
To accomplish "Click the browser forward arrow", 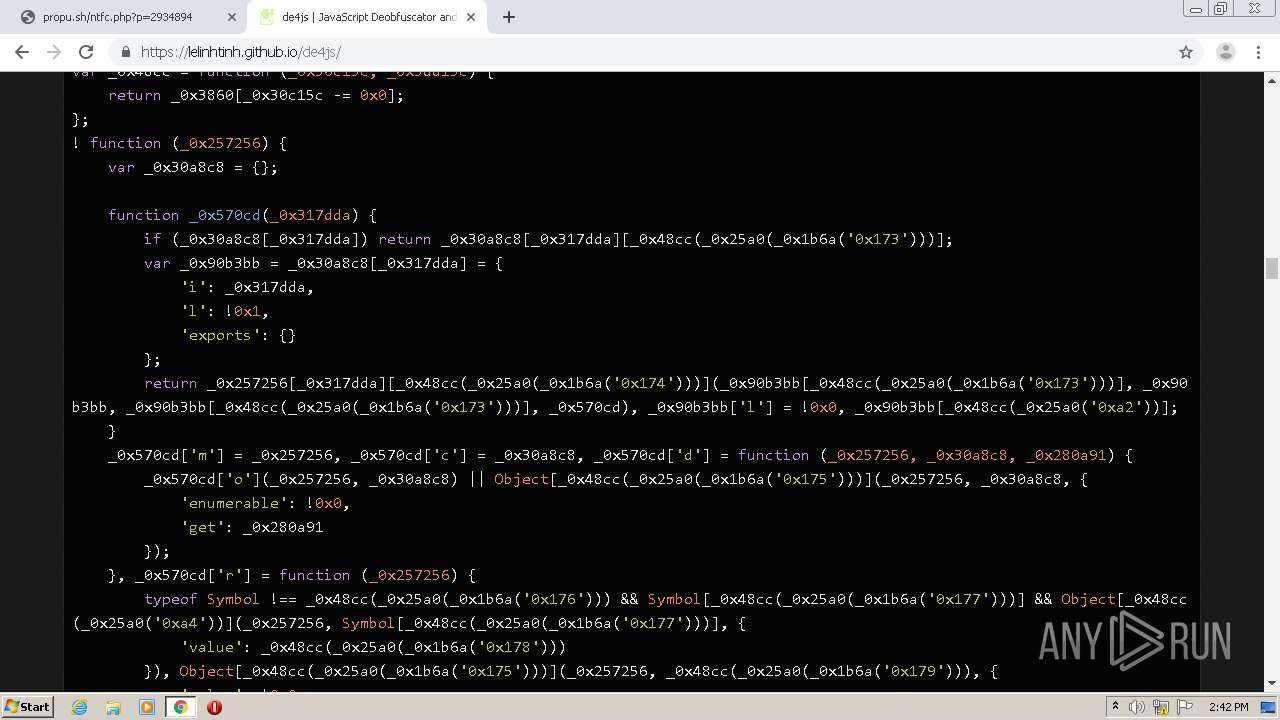I will (x=54, y=52).
